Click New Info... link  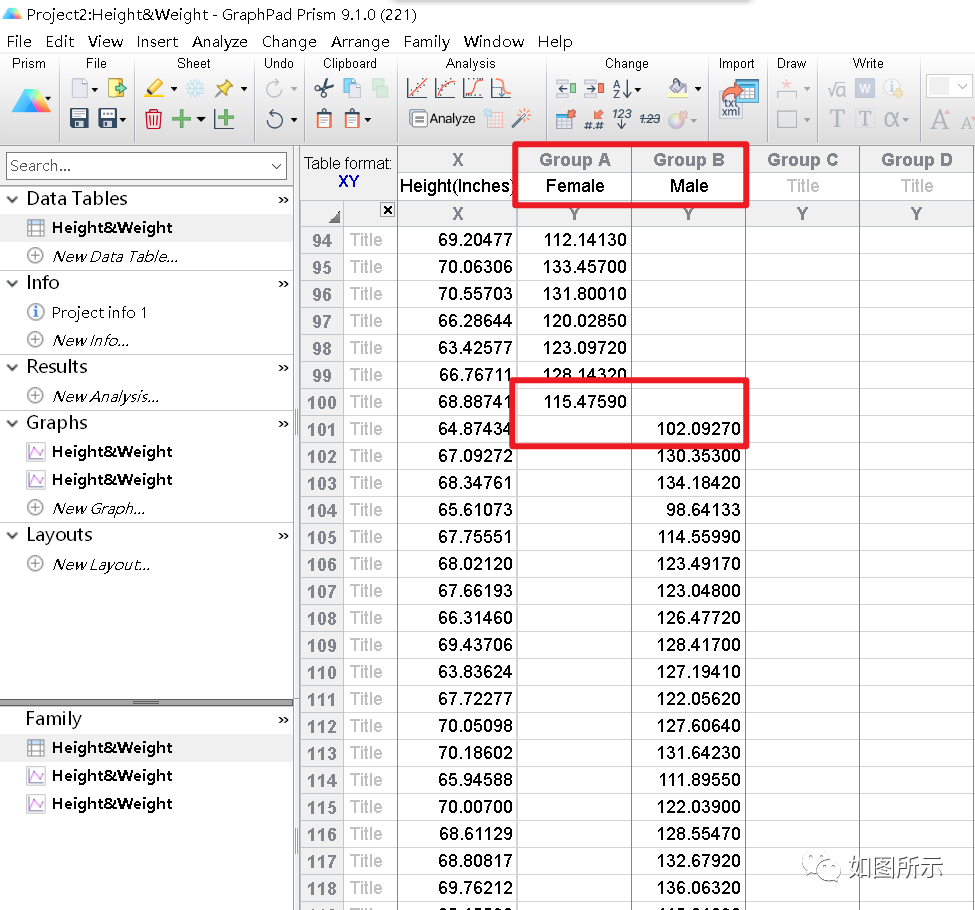click(x=91, y=340)
